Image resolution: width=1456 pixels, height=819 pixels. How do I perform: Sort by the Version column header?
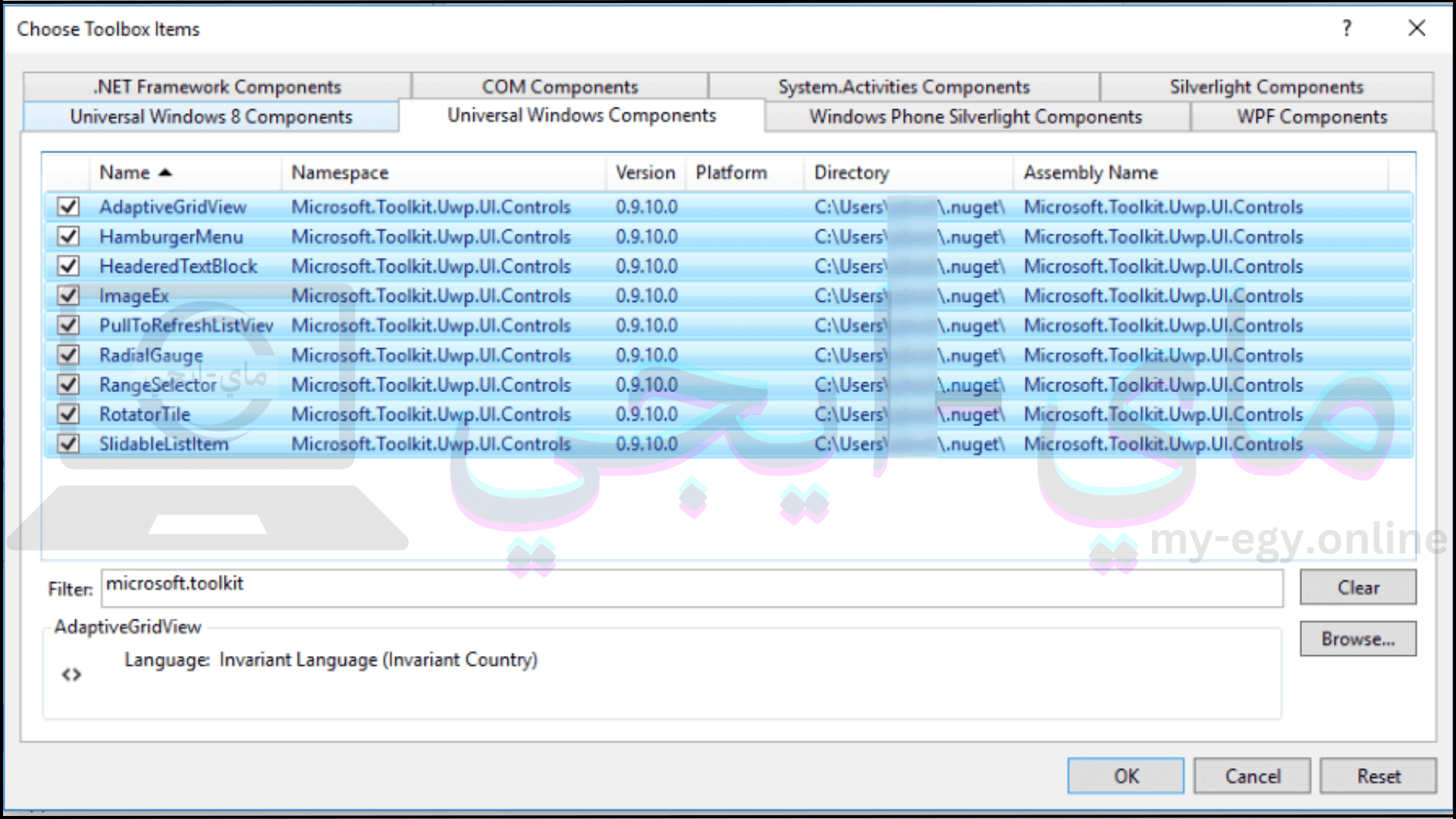(645, 173)
